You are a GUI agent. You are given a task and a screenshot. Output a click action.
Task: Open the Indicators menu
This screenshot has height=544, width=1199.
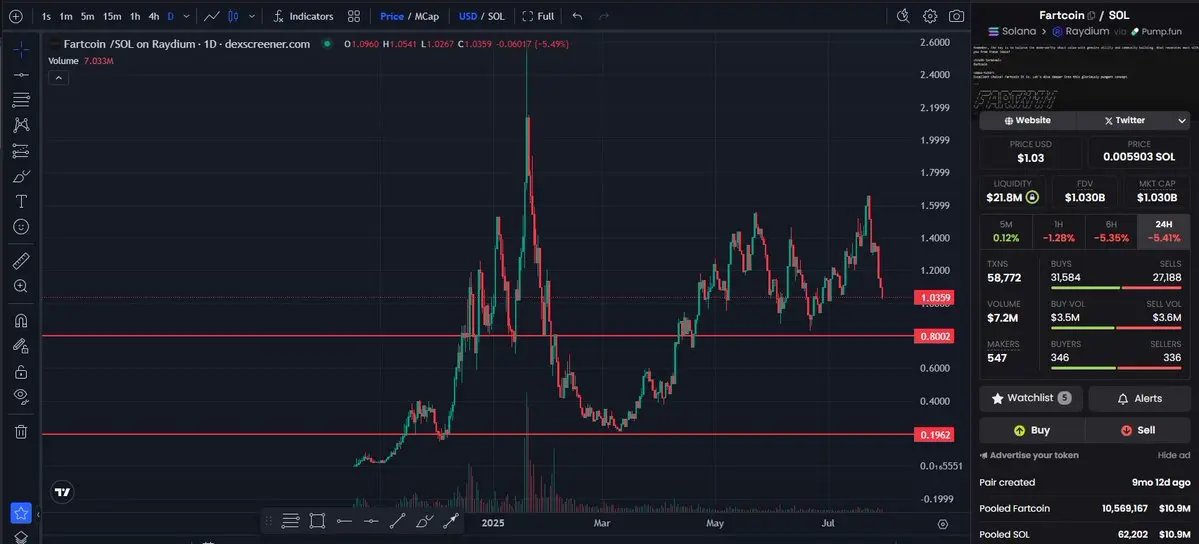[304, 16]
